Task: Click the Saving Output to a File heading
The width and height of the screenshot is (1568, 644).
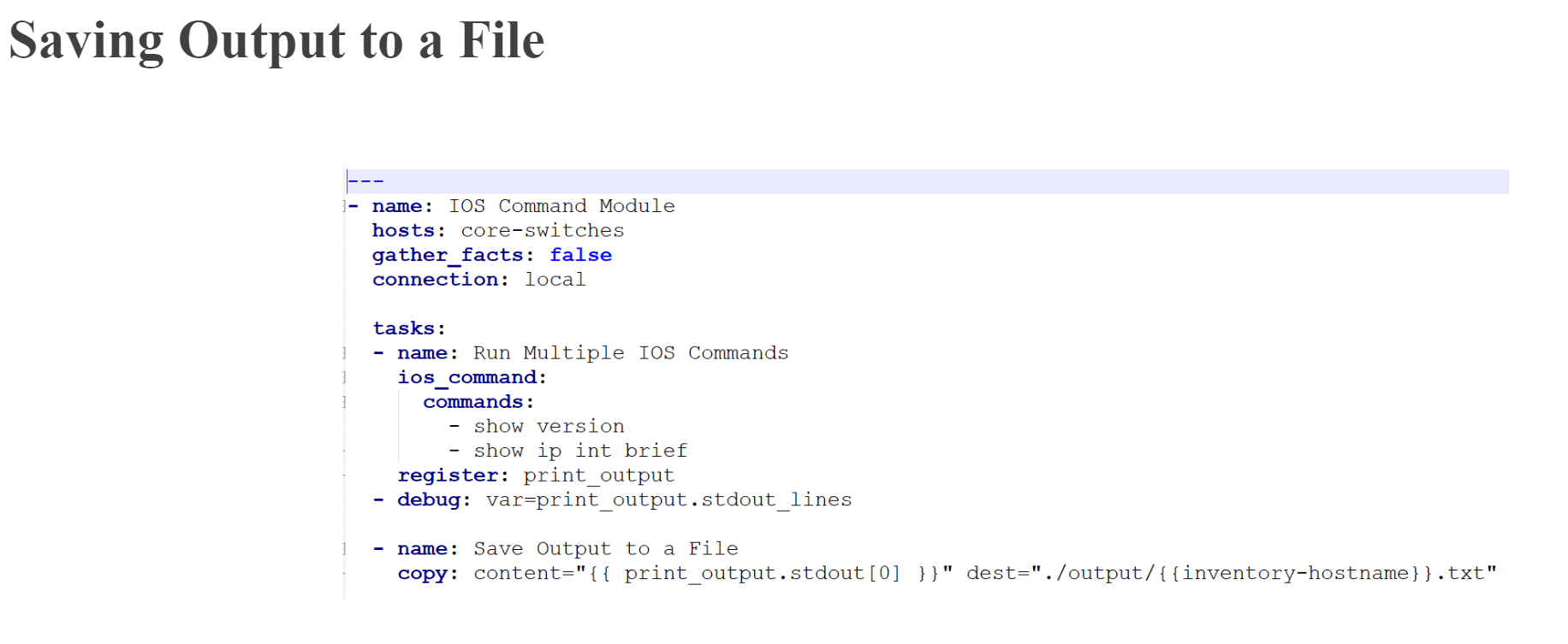Action: (276, 40)
